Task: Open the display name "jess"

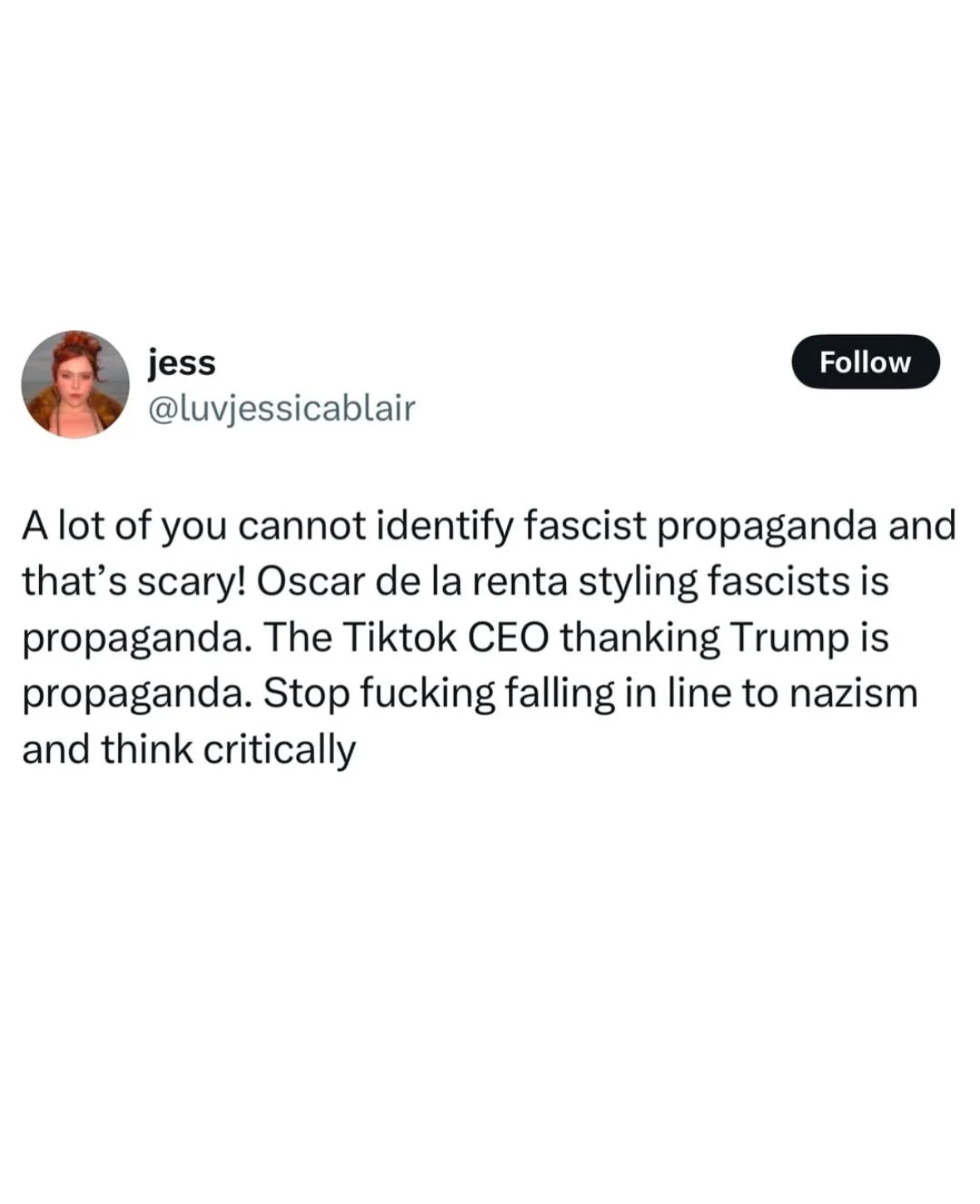Action: (x=181, y=363)
